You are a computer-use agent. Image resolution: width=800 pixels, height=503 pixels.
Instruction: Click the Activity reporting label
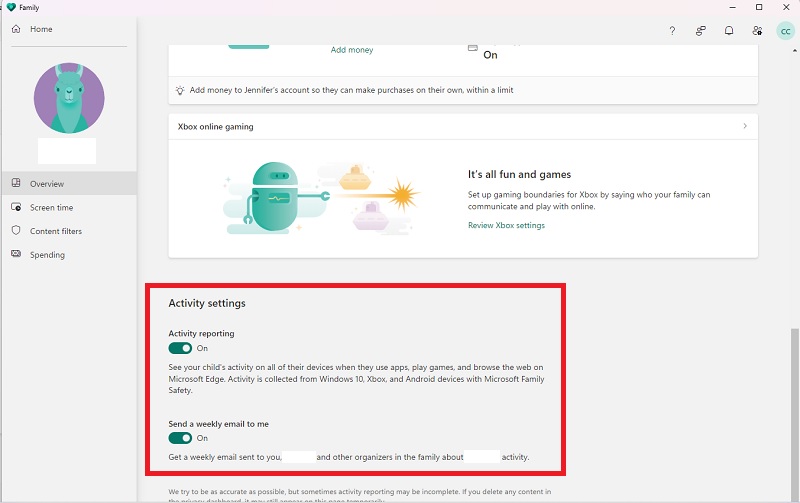click(202, 333)
